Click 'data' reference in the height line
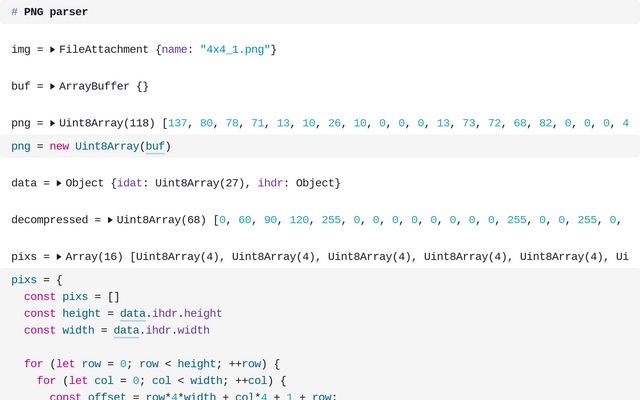 (133, 313)
